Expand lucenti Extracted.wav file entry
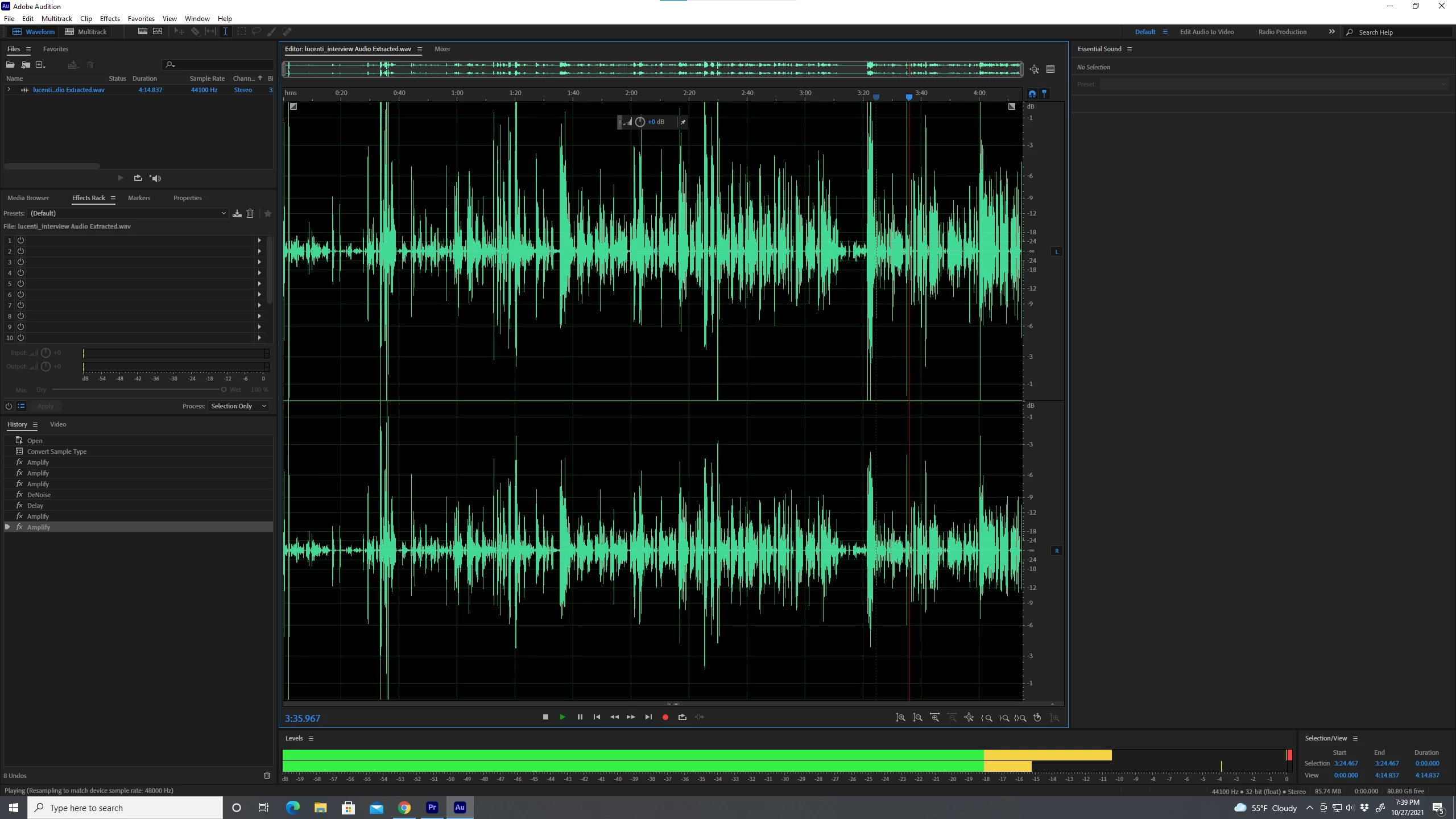This screenshot has width=1456, height=819. 9,90
